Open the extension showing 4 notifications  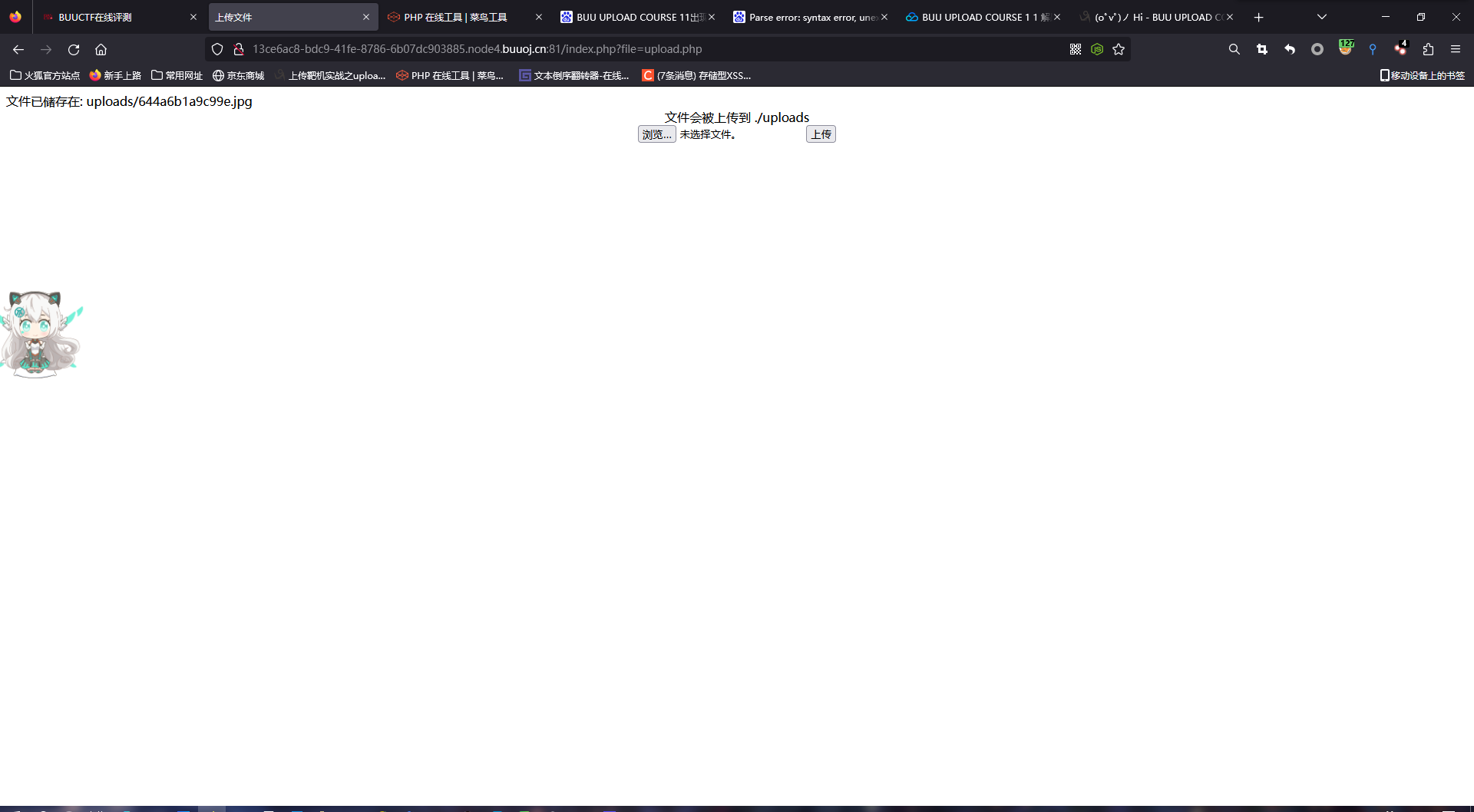pos(1400,49)
